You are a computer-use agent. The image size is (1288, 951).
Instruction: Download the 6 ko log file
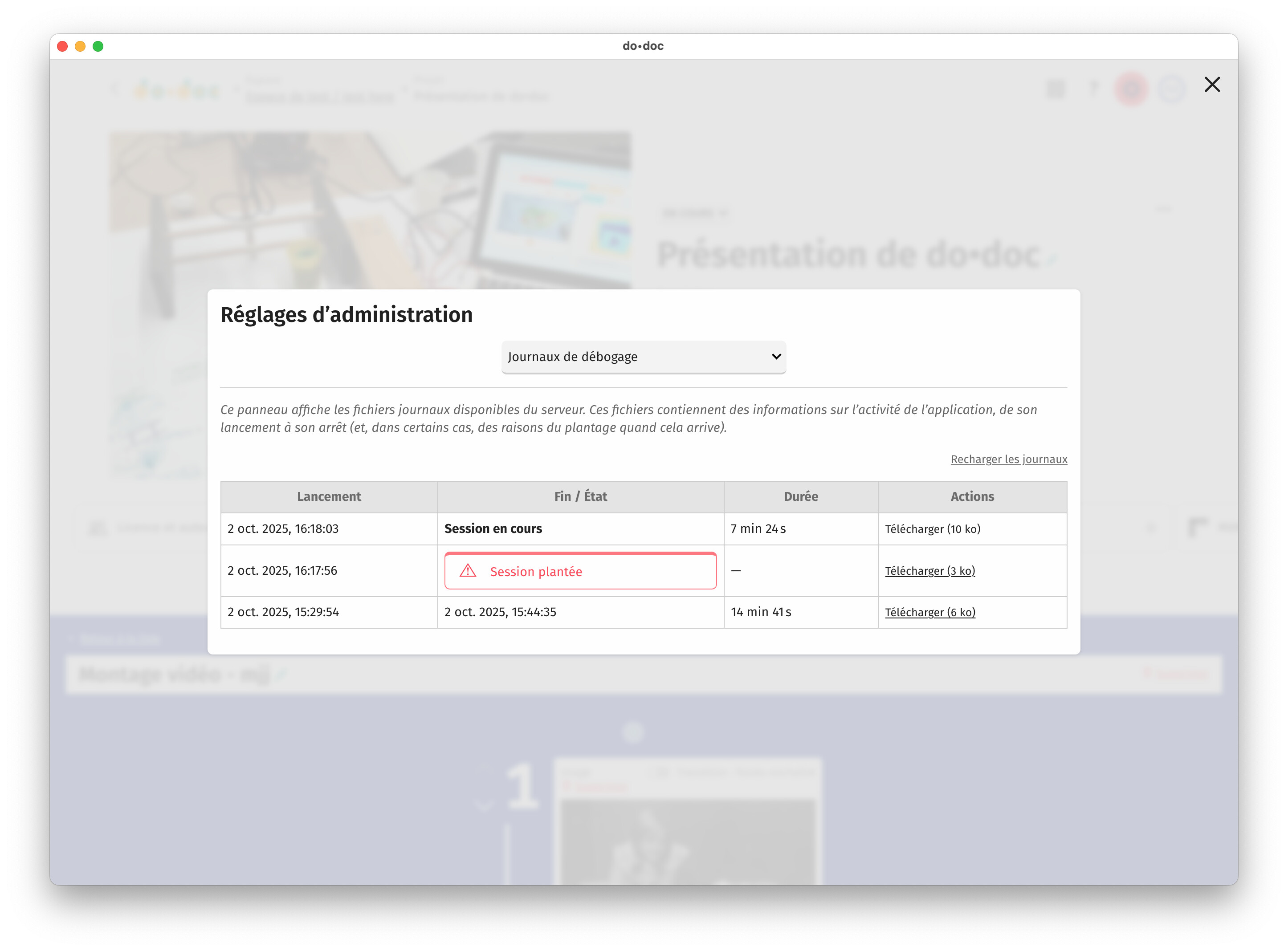[x=929, y=612]
